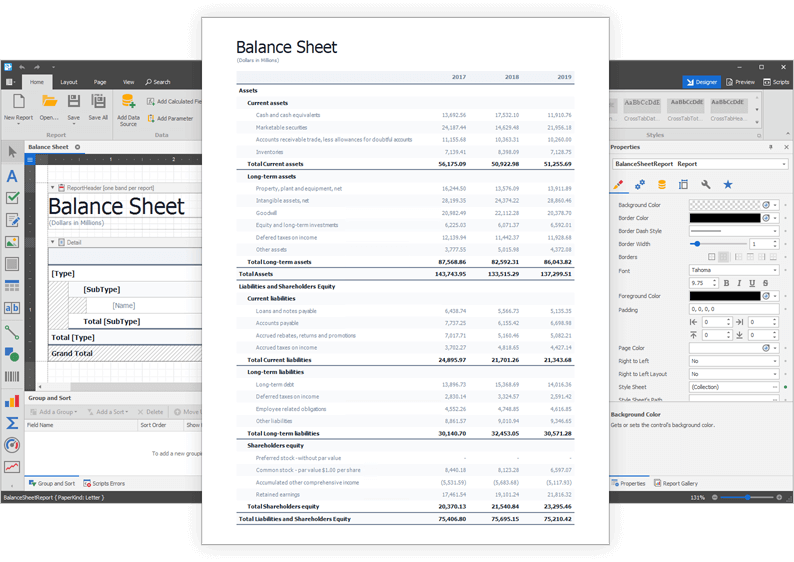Viewport: 794px width, 562px height.
Task: Select the Sparkline control in toolbox
Action: click(12, 467)
